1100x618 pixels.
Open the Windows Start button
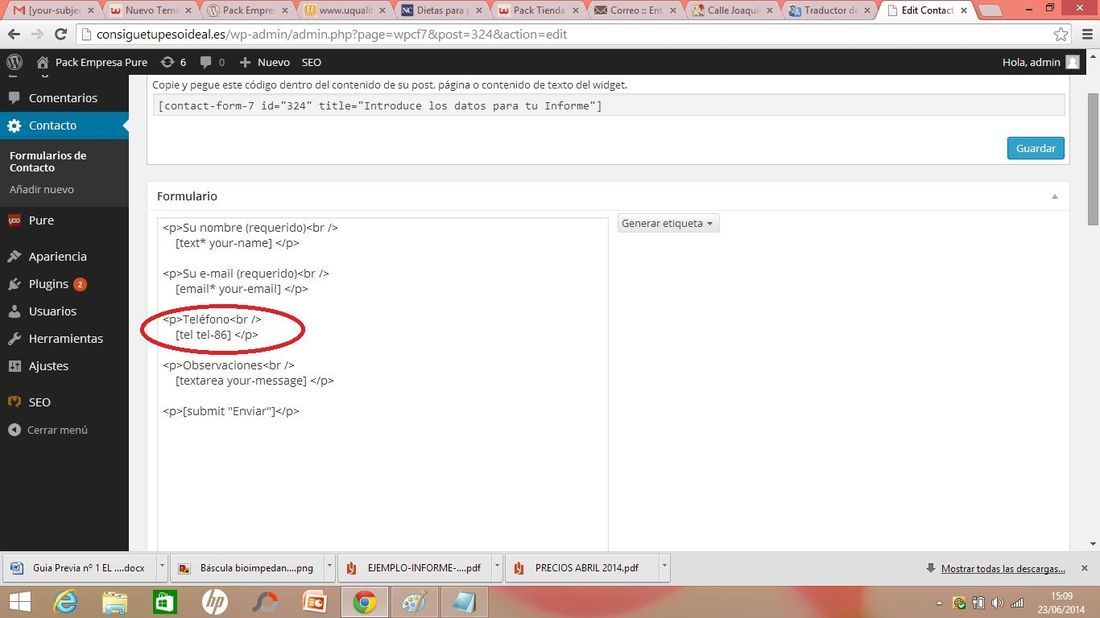20,603
